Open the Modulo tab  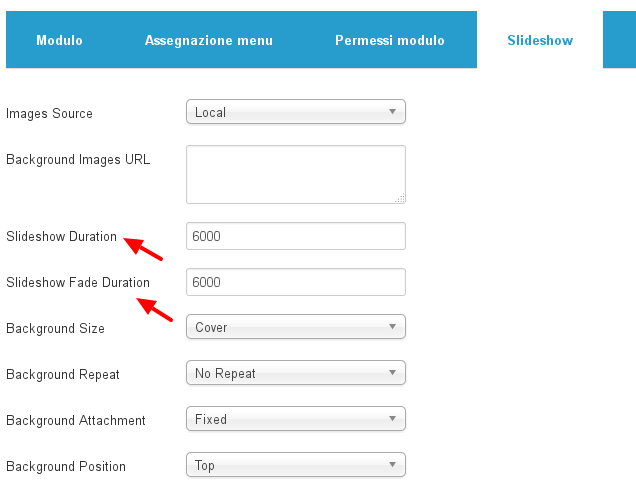click(x=59, y=40)
